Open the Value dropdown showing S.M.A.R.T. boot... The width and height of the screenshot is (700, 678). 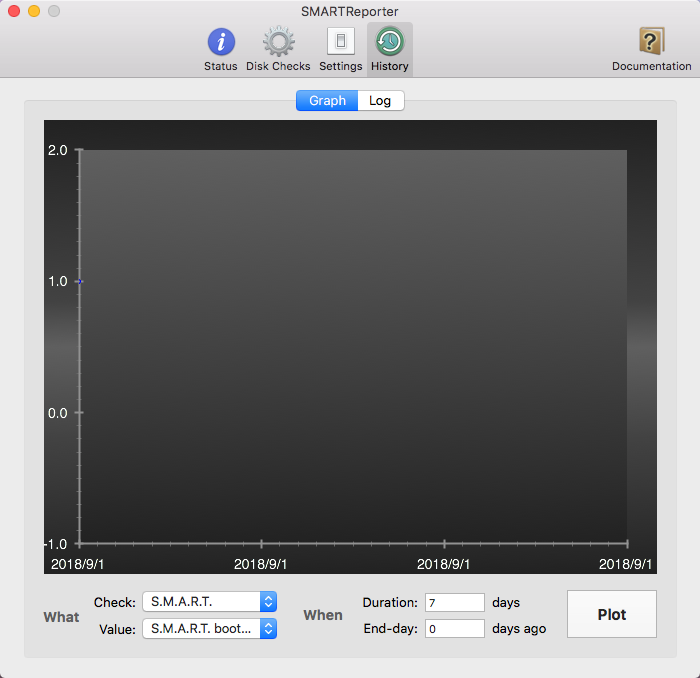[x=209, y=628]
